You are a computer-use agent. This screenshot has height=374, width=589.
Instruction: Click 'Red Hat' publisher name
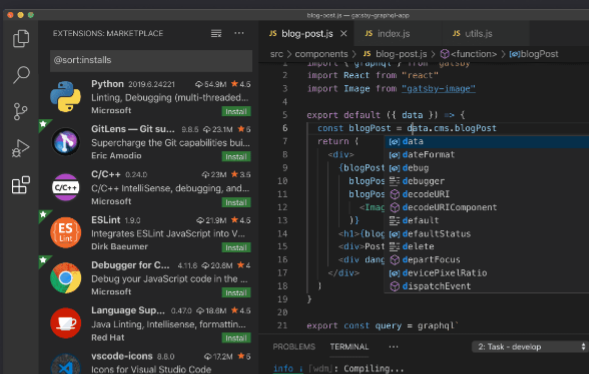(x=107, y=337)
